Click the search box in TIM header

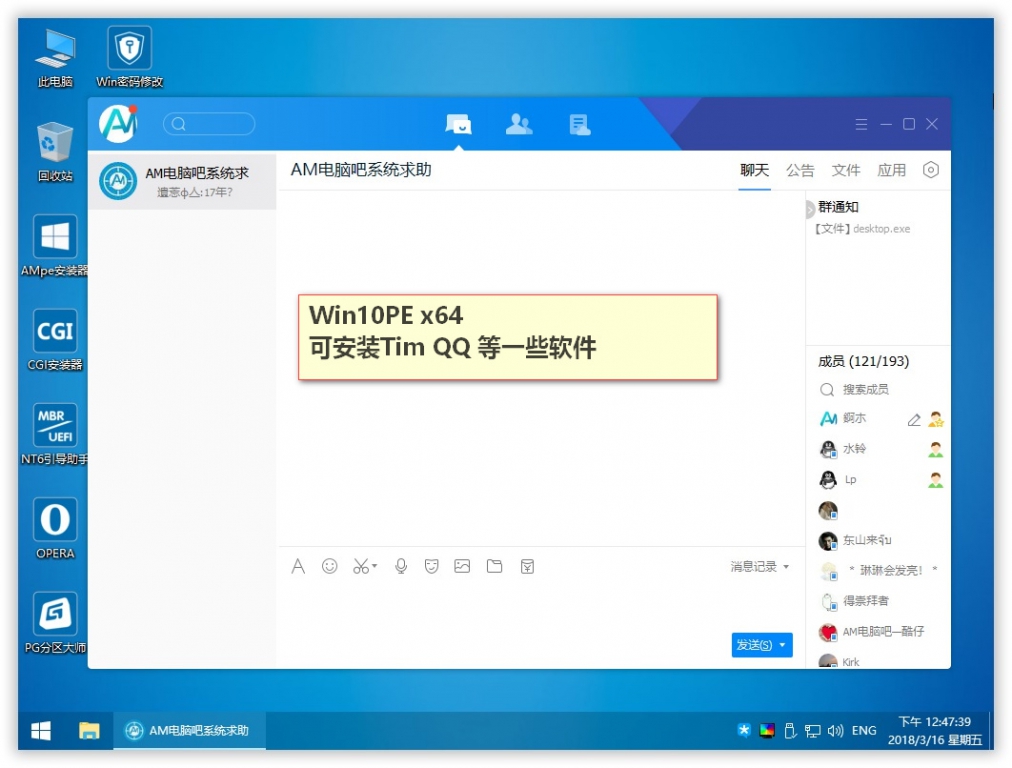point(209,124)
